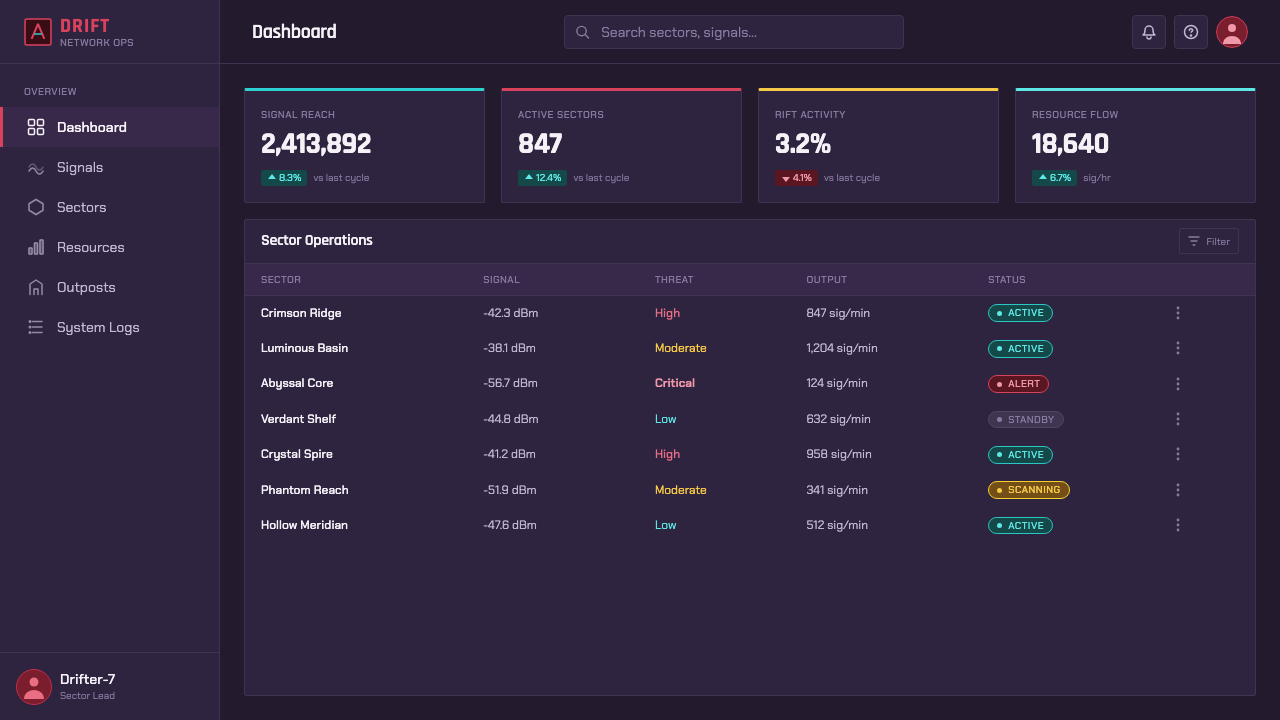1280x720 pixels.
Task: Focus the search sectors, signals field
Action: tap(734, 32)
